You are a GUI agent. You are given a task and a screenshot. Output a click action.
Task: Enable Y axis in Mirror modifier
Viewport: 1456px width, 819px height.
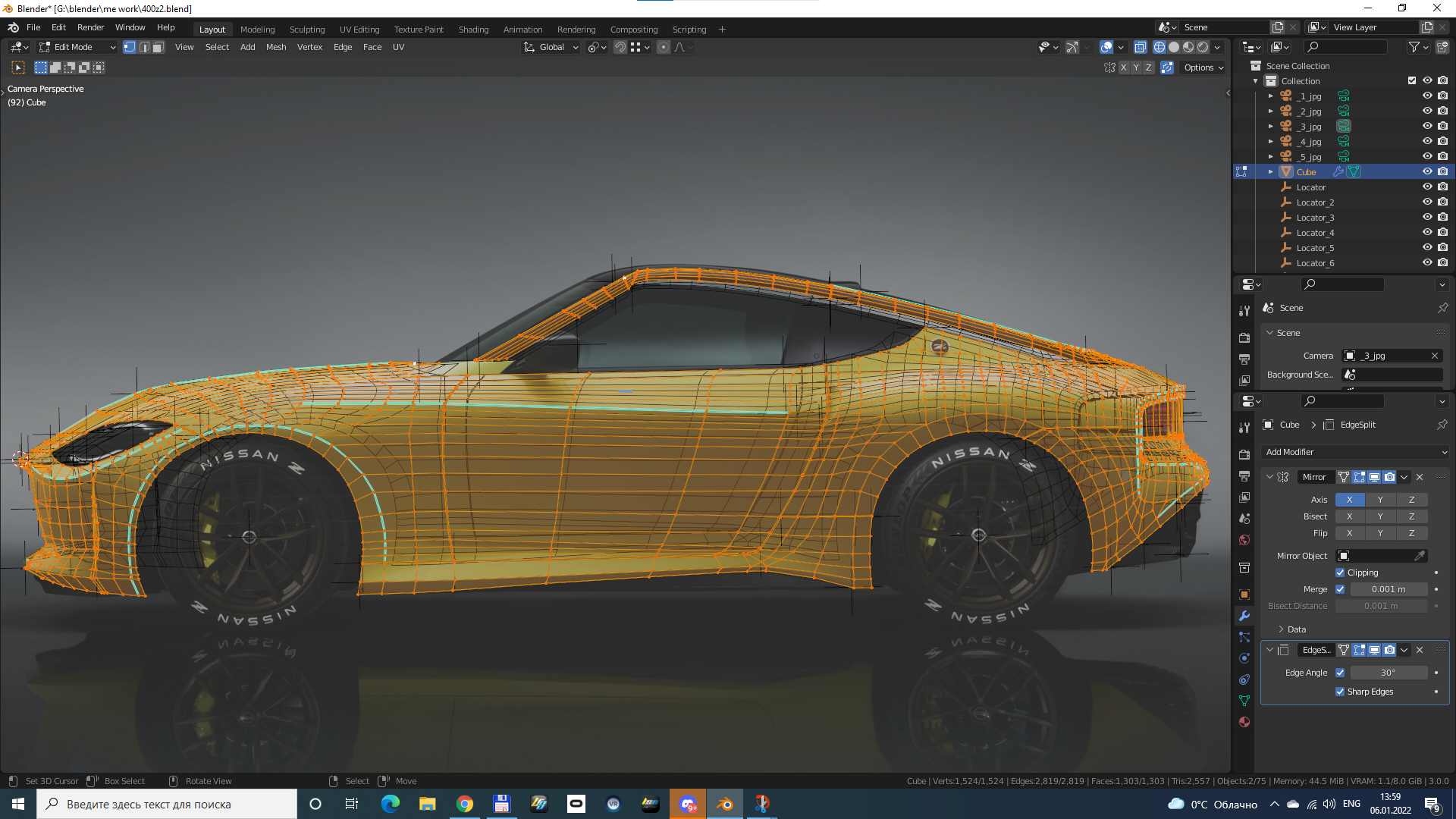click(x=1380, y=500)
